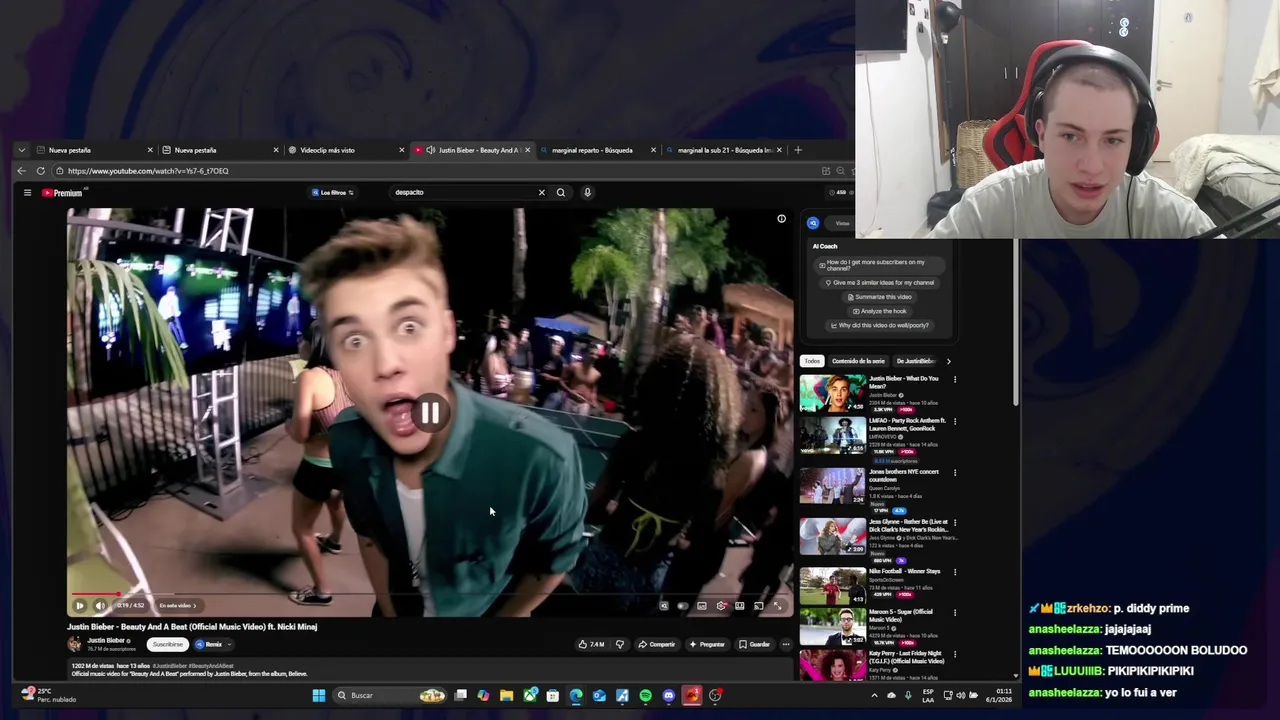Click the play/pause button in player controls
This screenshot has height=720, width=1280.
click(80, 605)
